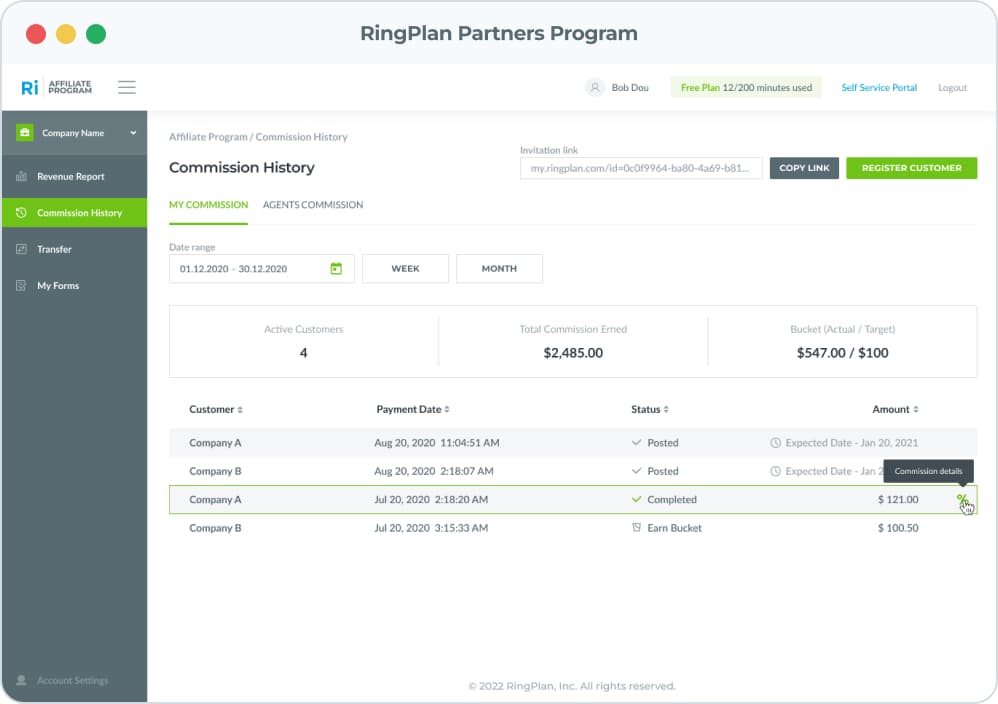Click the Company Name briefcase icon
998x704 pixels.
click(25, 132)
